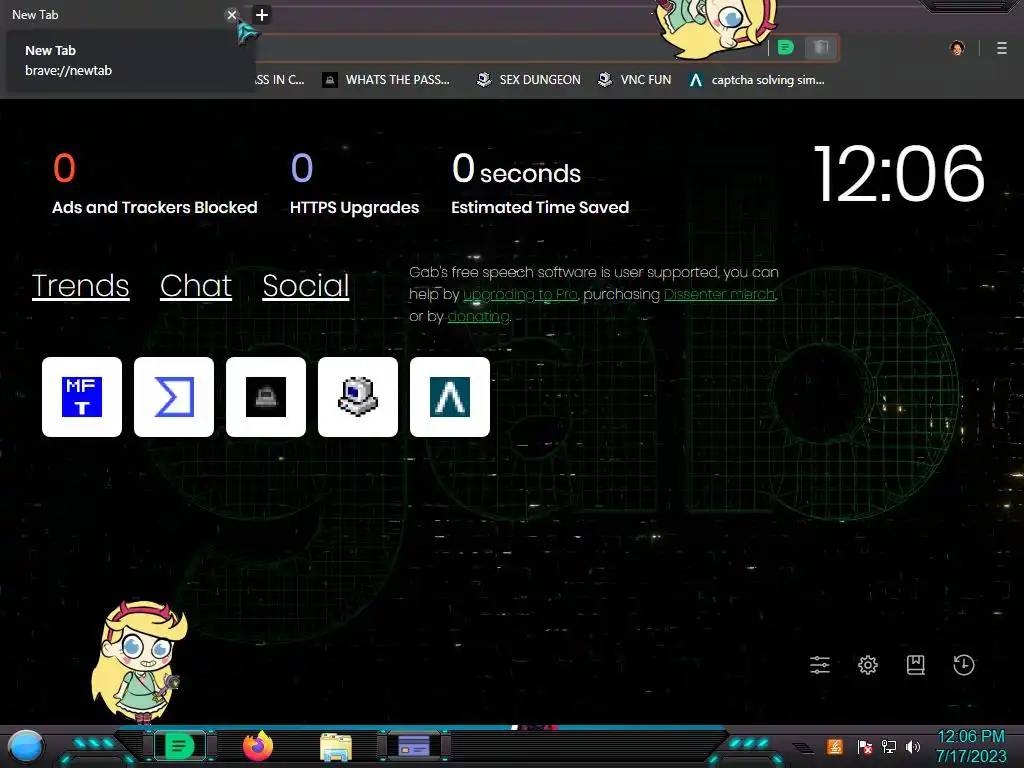
Task: Click the Ads and Trackers Blocked counter
Action: pos(154,184)
